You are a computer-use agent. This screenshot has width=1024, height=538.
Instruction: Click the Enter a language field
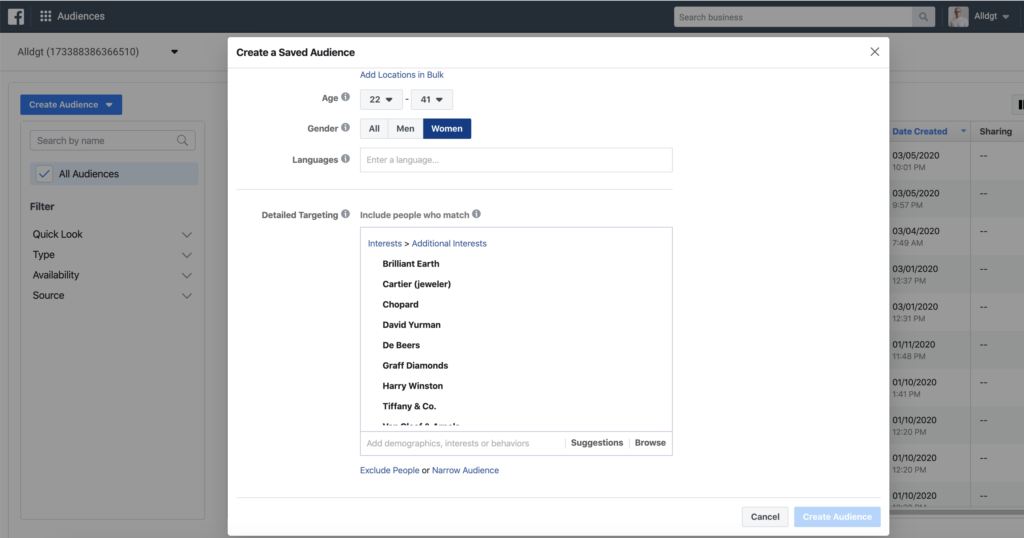click(516, 160)
